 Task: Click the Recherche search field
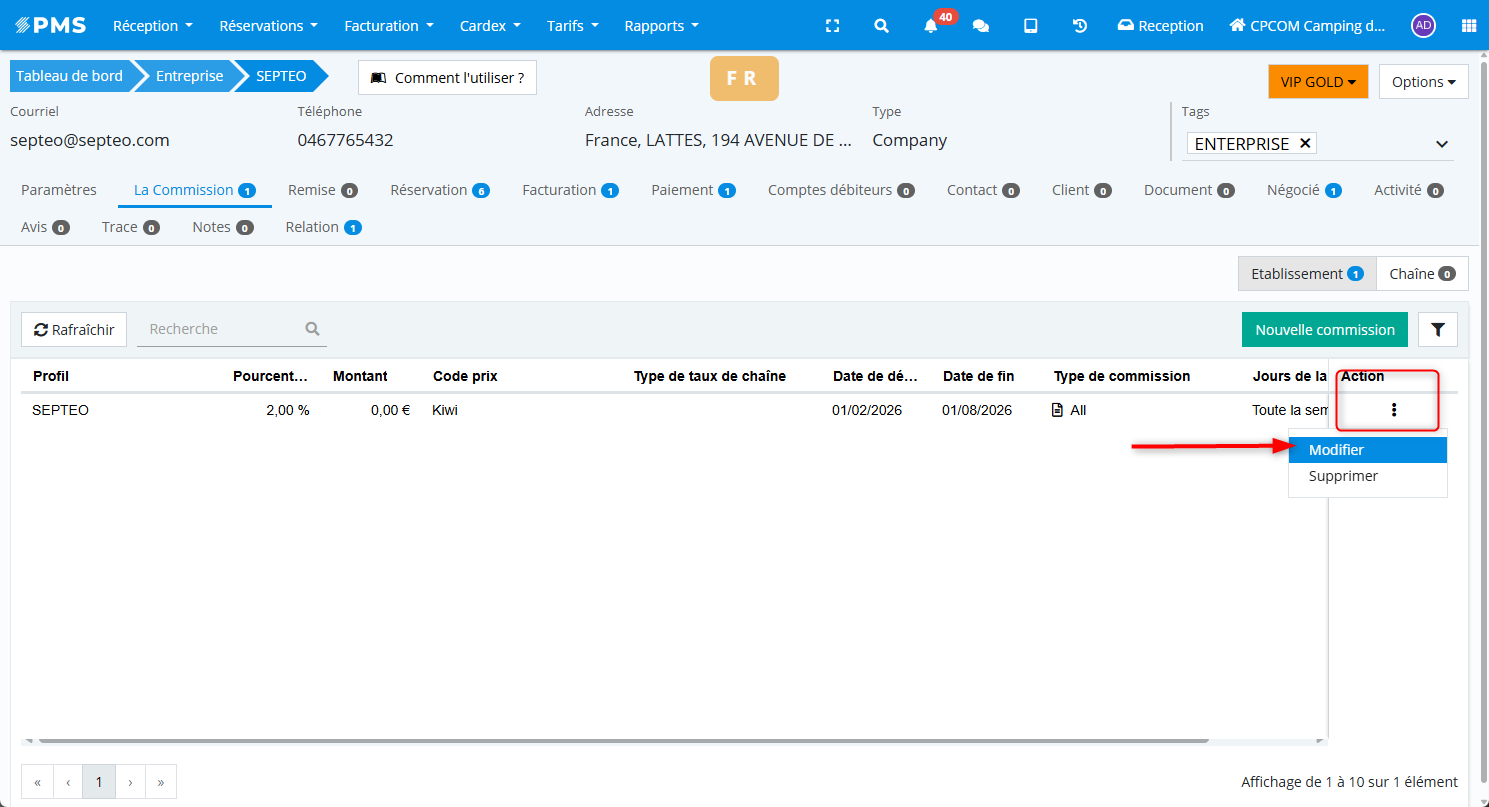[x=222, y=329]
